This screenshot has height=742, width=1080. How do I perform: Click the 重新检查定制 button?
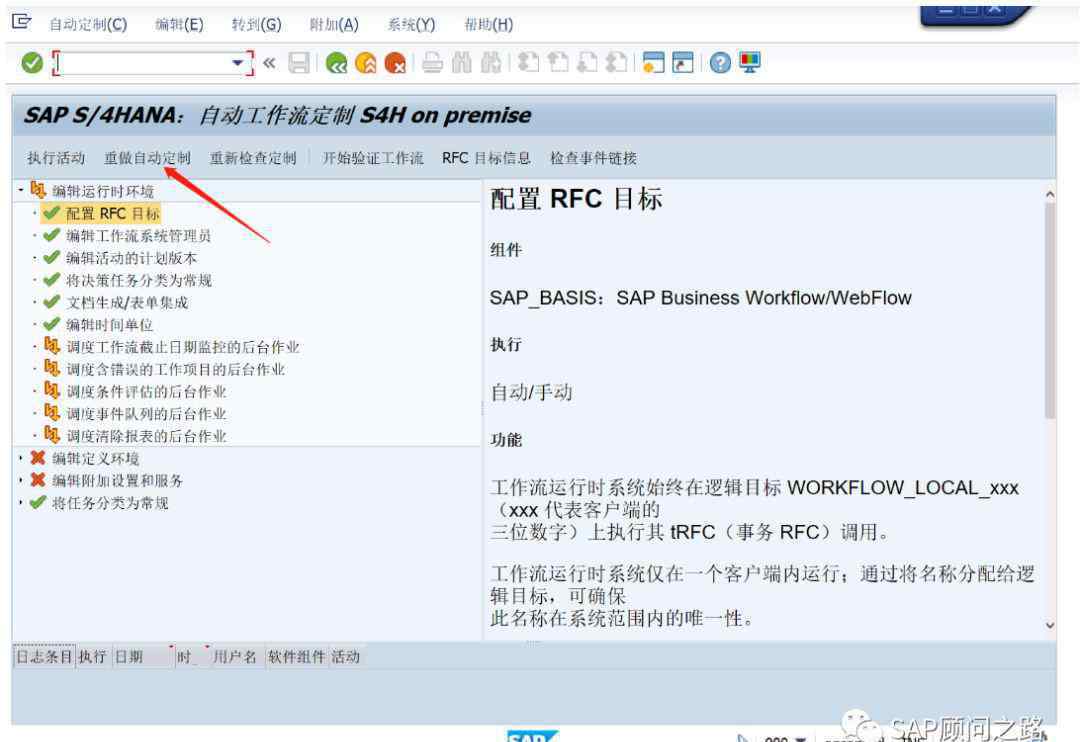click(253, 158)
